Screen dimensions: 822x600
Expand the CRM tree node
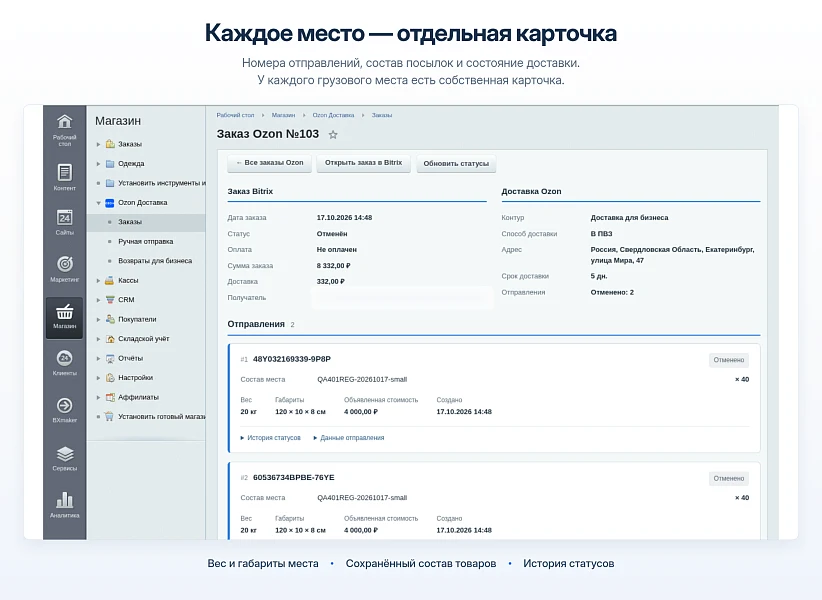[x=98, y=300]
